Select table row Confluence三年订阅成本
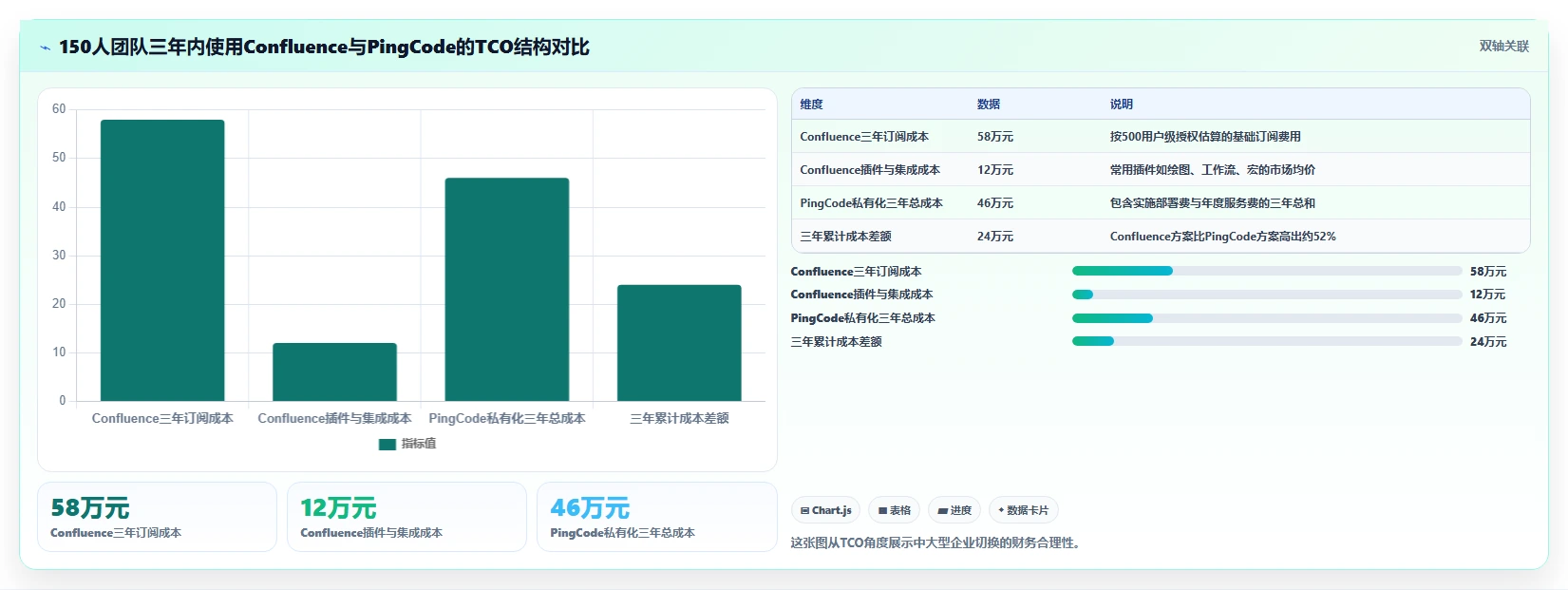The width and height of the screenshot is (1568, 590). [1161, 137]
